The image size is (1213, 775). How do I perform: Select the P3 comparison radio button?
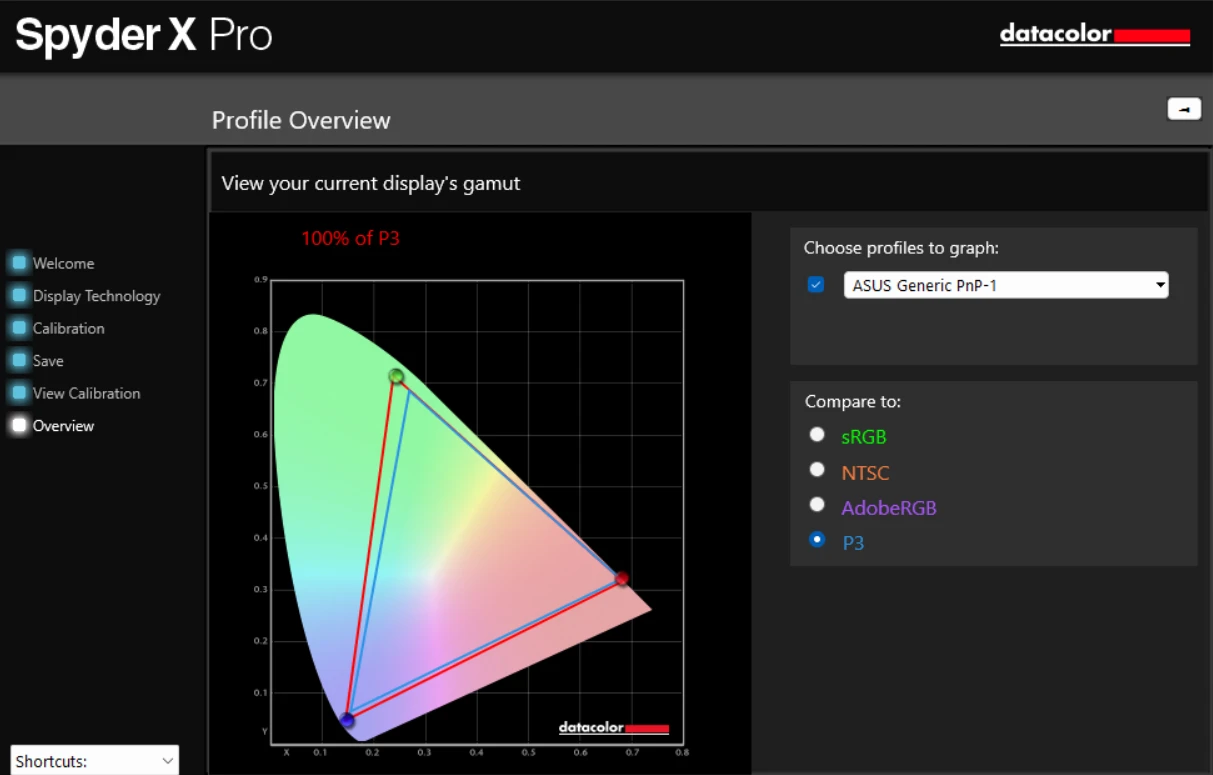tap(817, 540)
